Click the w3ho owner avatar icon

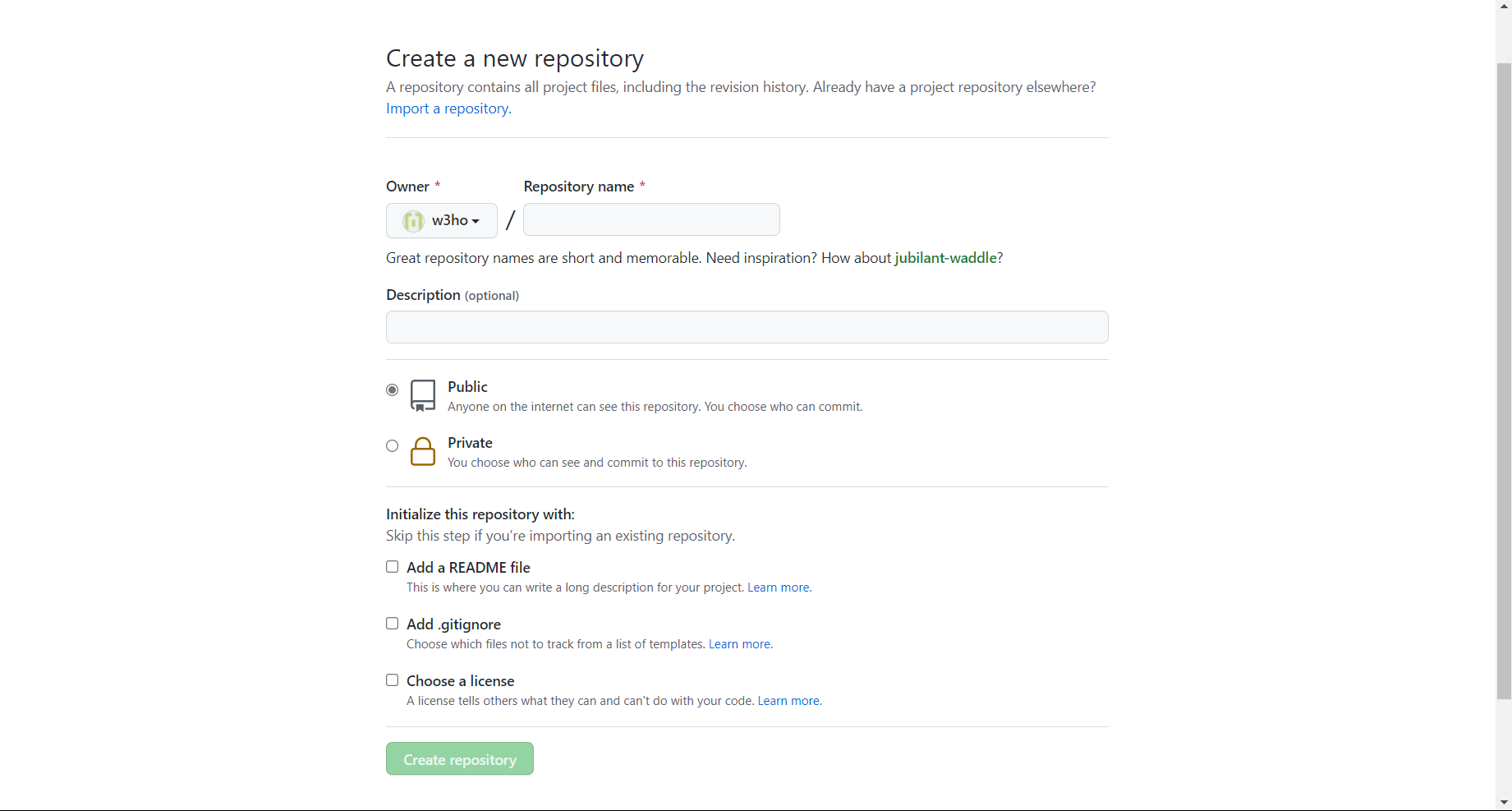413,221
